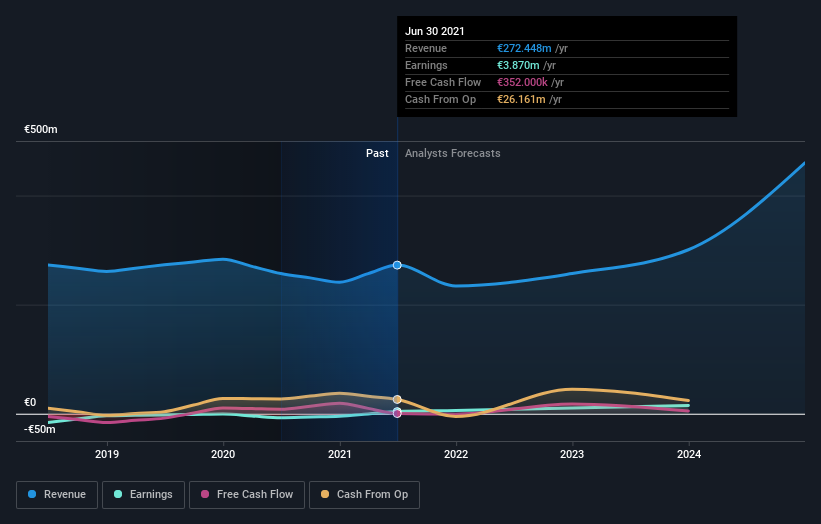Click the €272.448m revenue value in tooltip
The height and width of the screenshot is (524, 821).
tap(524, 48)
